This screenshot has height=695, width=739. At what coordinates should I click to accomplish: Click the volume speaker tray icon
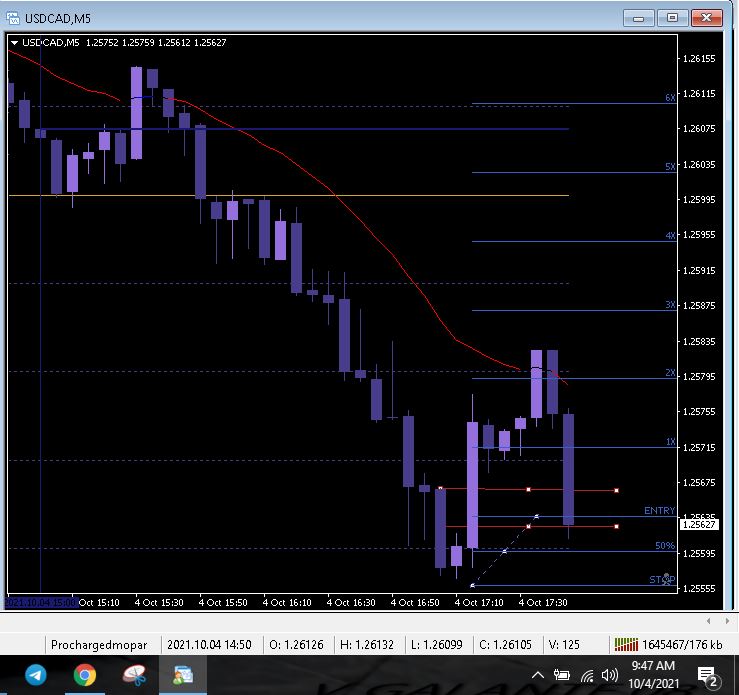(609, 675)
